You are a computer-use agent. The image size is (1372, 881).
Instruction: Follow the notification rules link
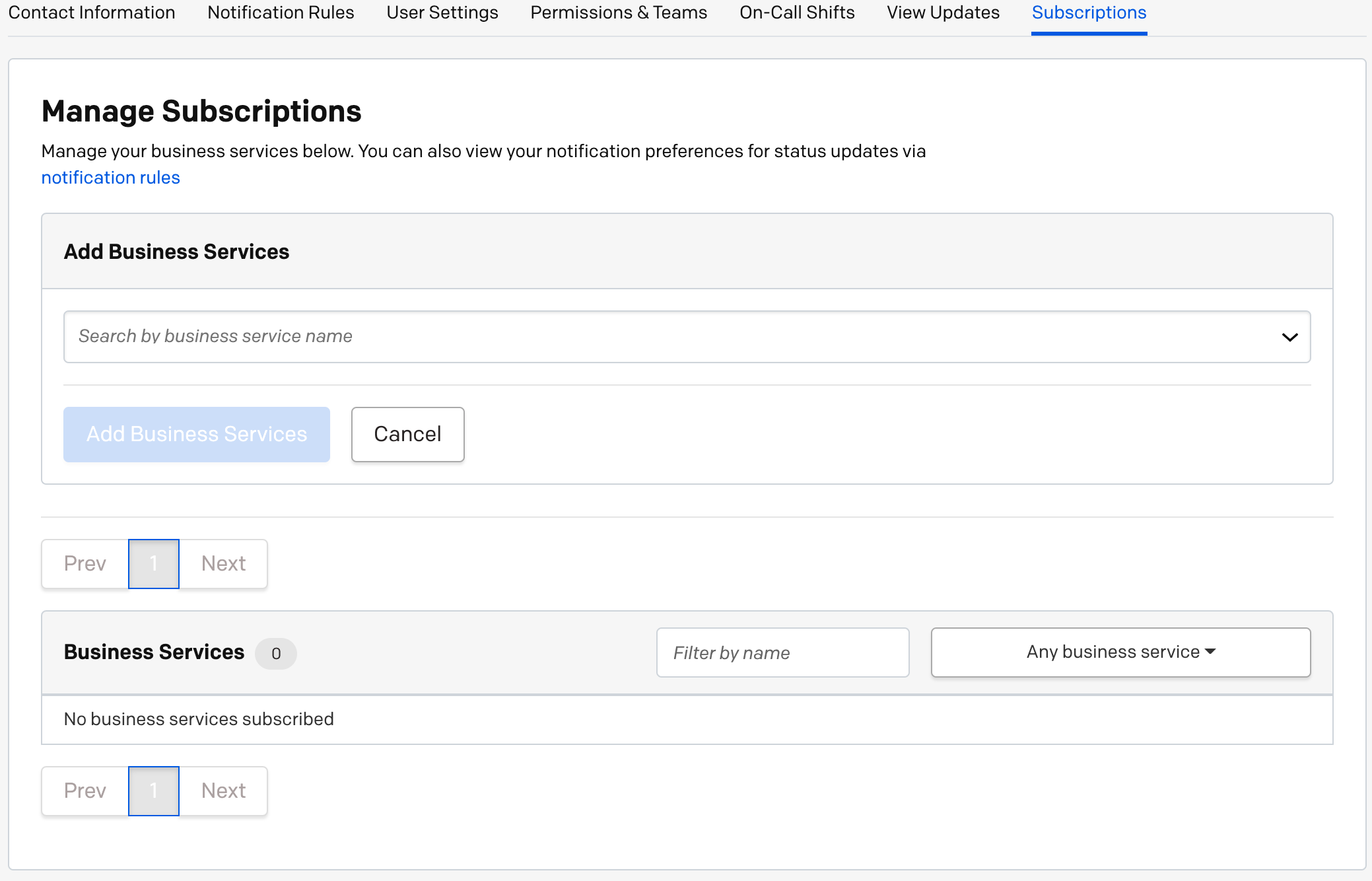tap(110, 178)
